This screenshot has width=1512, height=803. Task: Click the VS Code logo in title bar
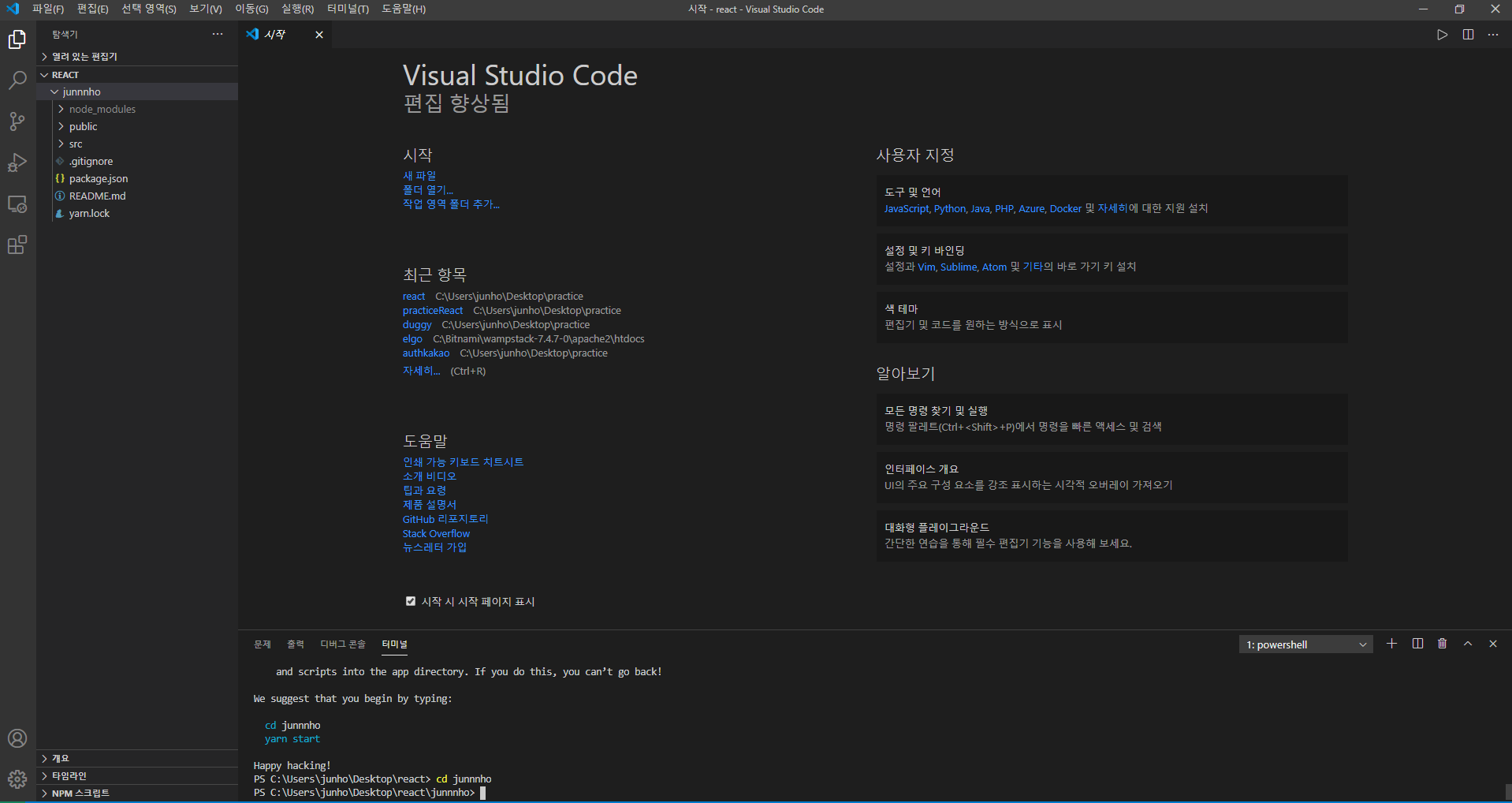(x=13, y=9)
